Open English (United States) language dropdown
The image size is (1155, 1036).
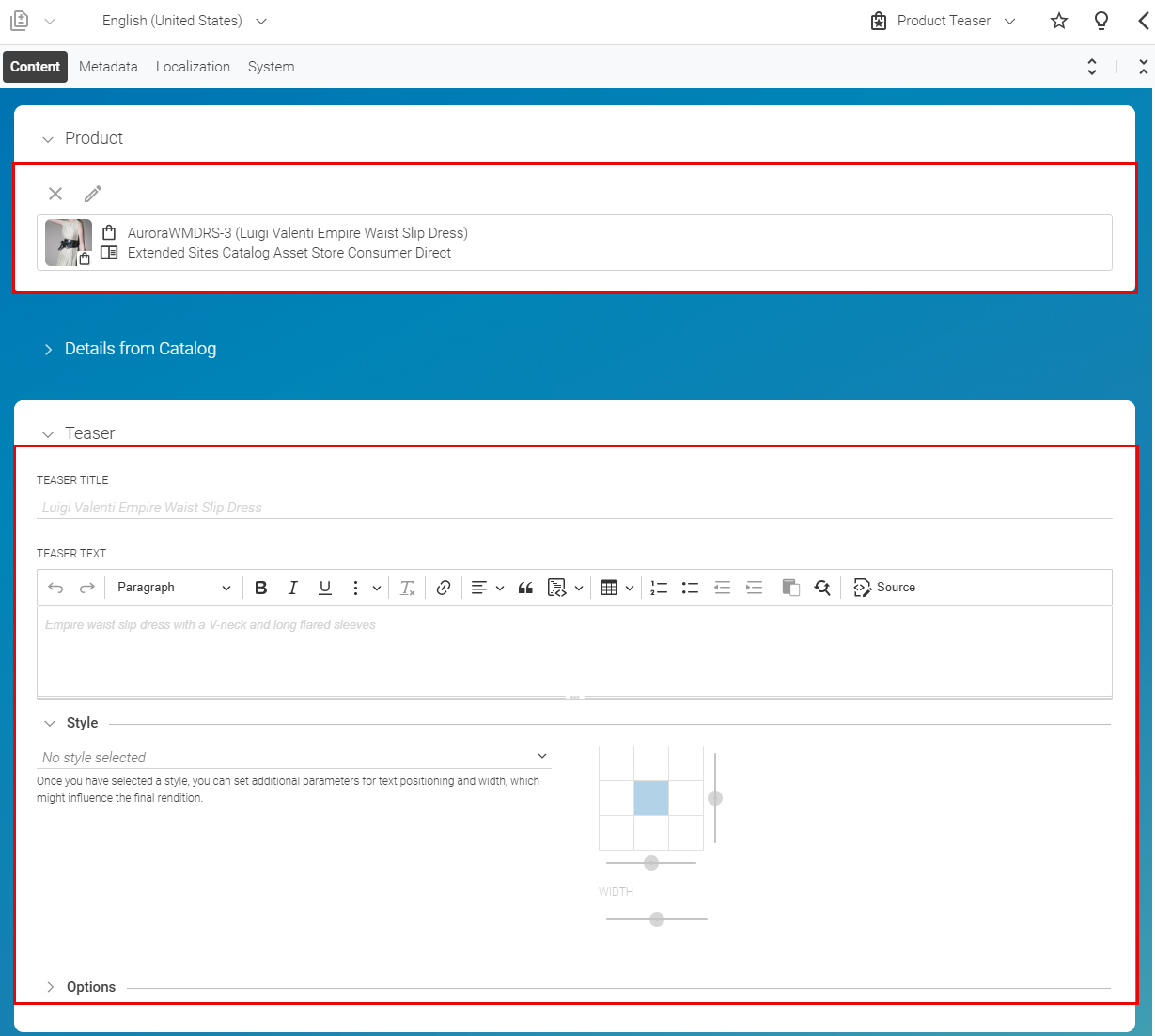coord(184,21)
